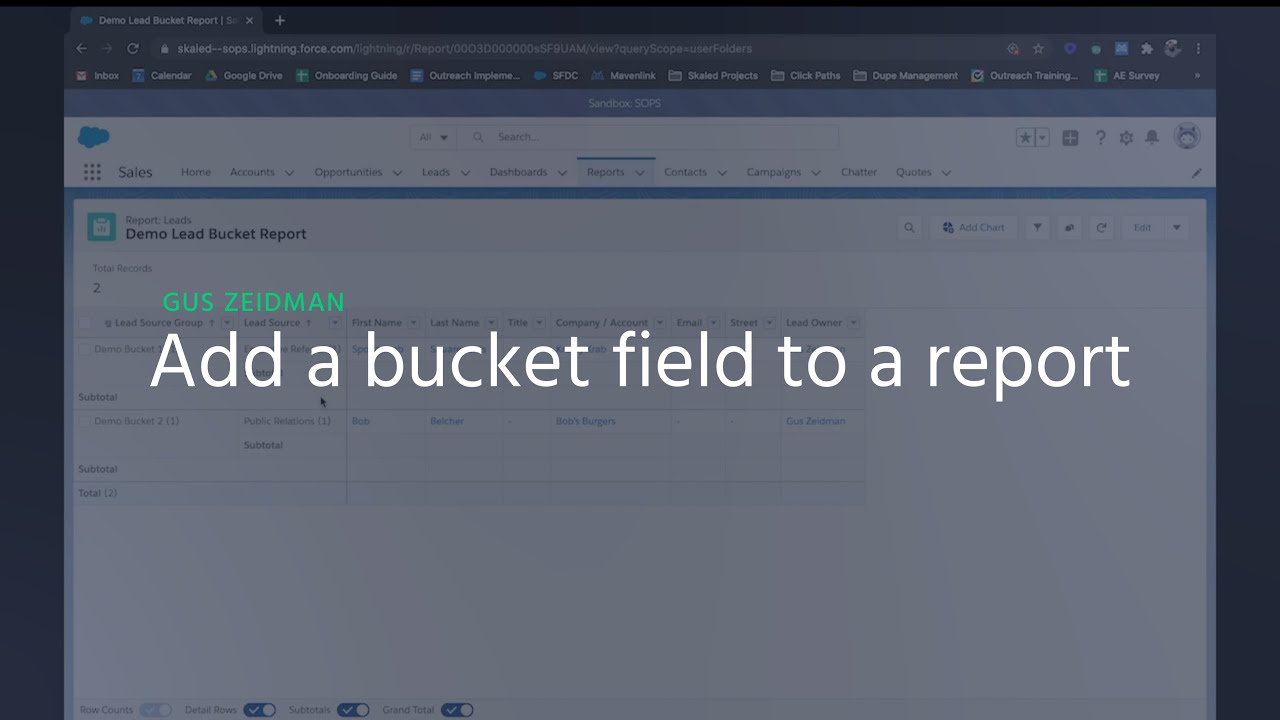Open the Chatter tab

click(x=858, y=172)
